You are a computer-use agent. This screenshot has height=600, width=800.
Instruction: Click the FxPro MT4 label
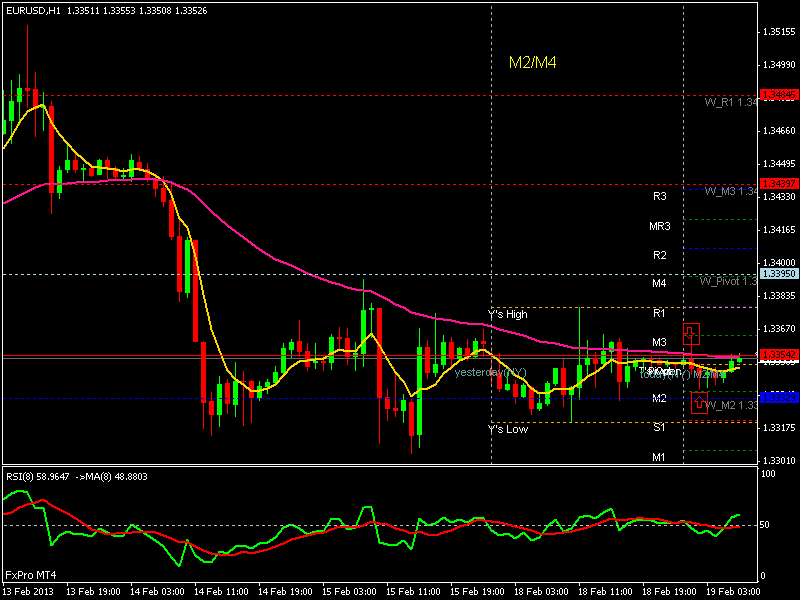tap(31, 575)
